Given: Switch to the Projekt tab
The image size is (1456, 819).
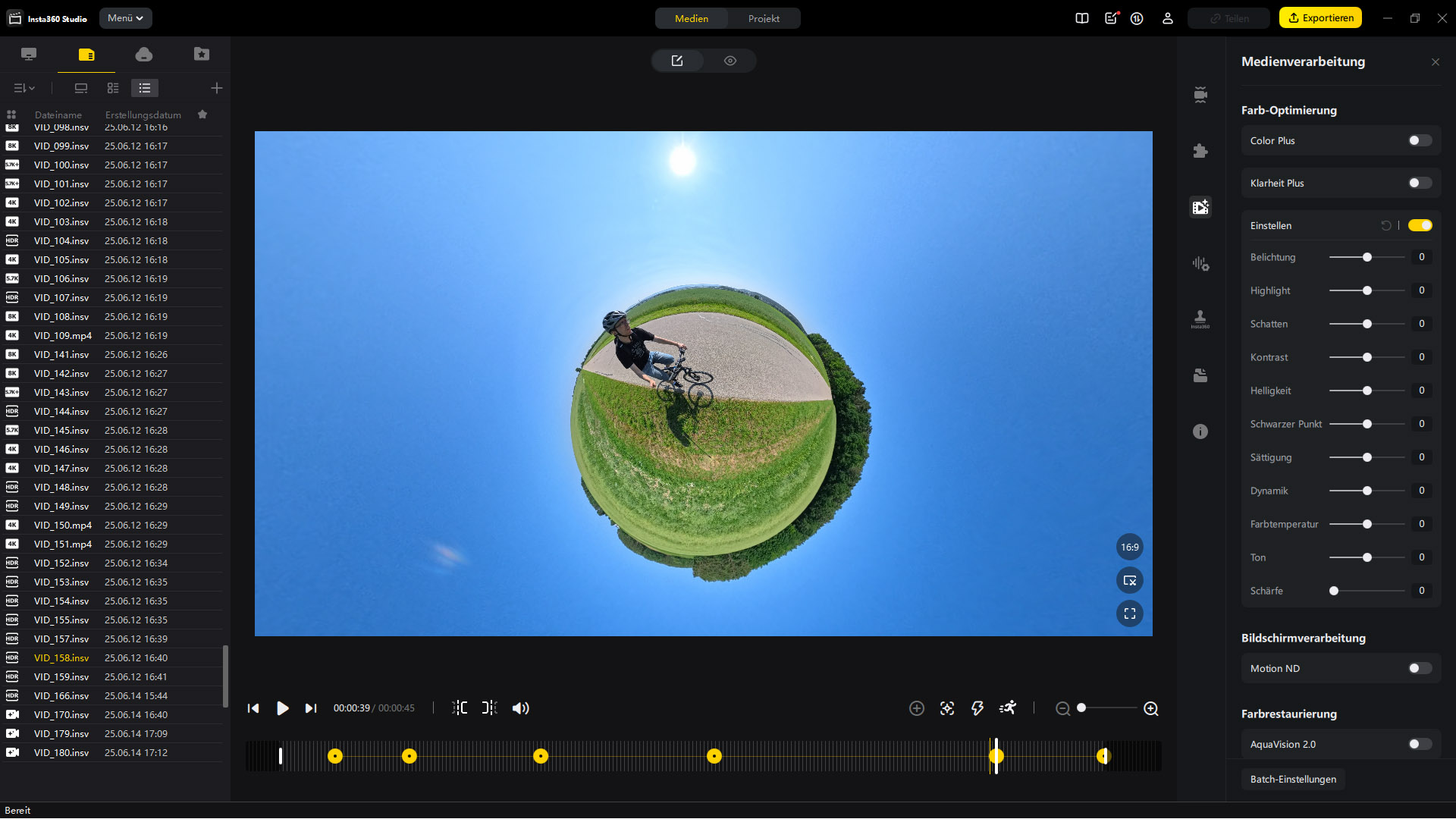Looking at the screenshot, I should click(x=764, y=18).
